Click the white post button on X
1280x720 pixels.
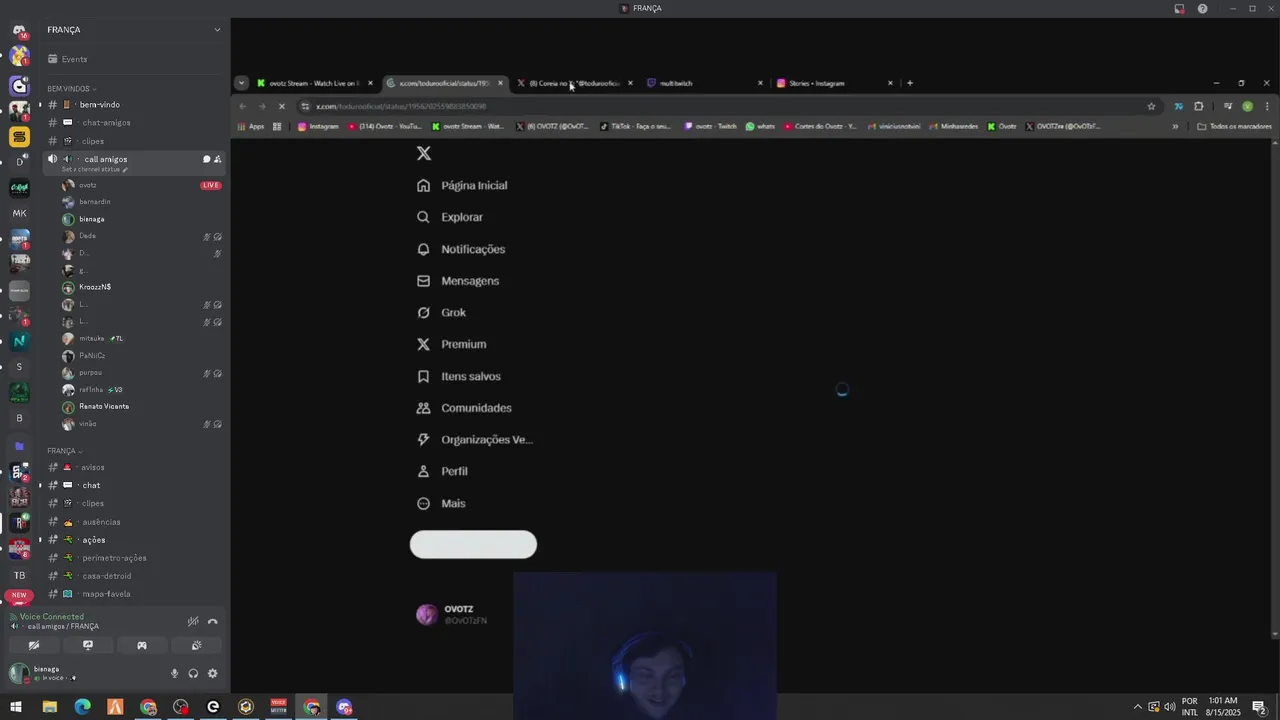pos(473,544)
